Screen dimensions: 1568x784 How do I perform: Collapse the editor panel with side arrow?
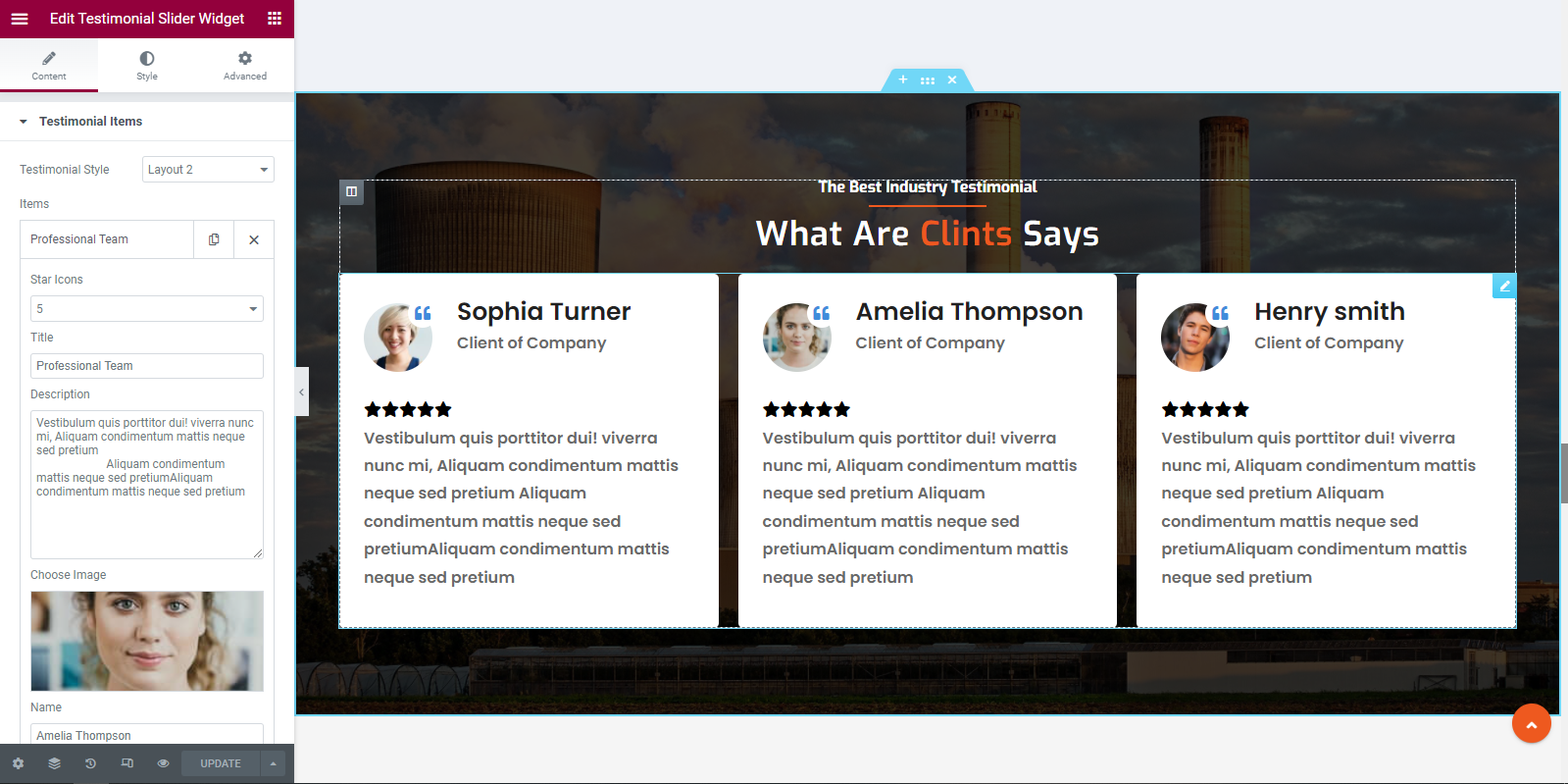(x=301, y=392)
